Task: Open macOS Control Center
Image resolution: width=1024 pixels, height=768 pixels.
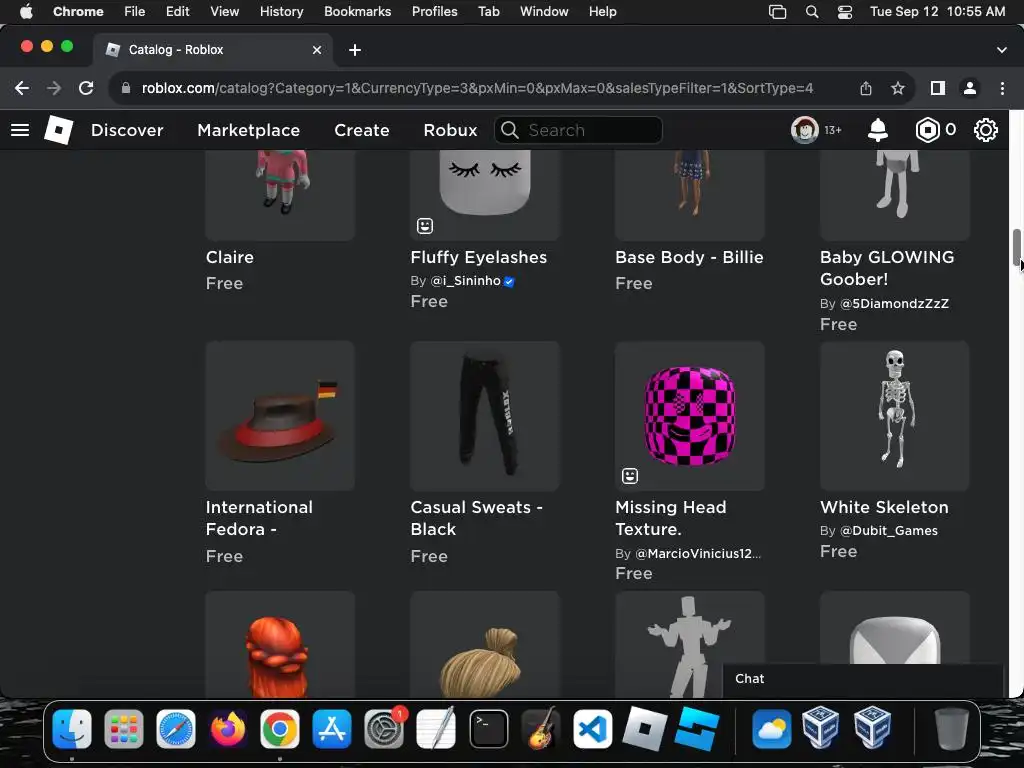Action: pos(844,12)
